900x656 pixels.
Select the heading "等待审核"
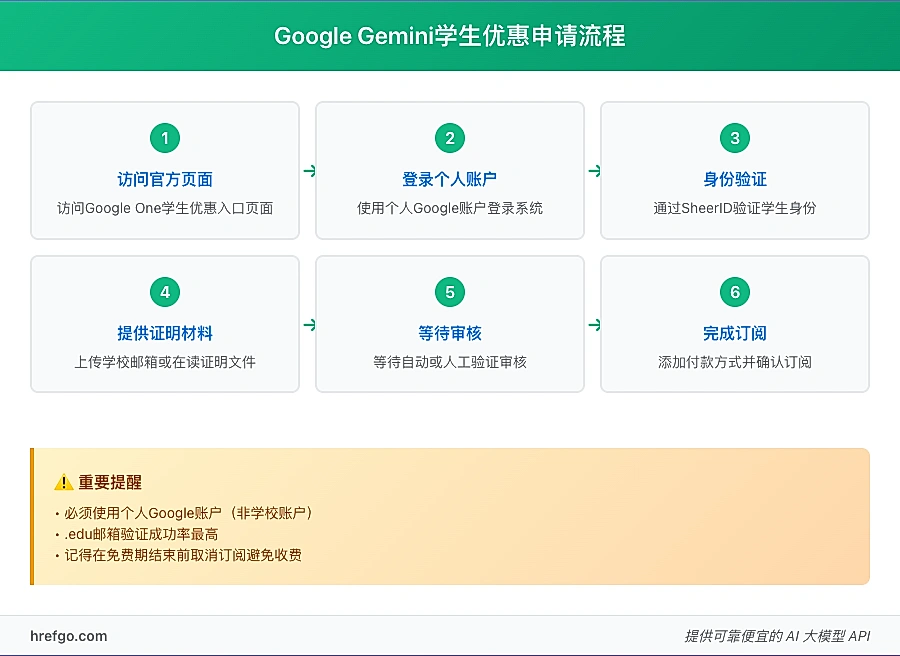point(450,333)
